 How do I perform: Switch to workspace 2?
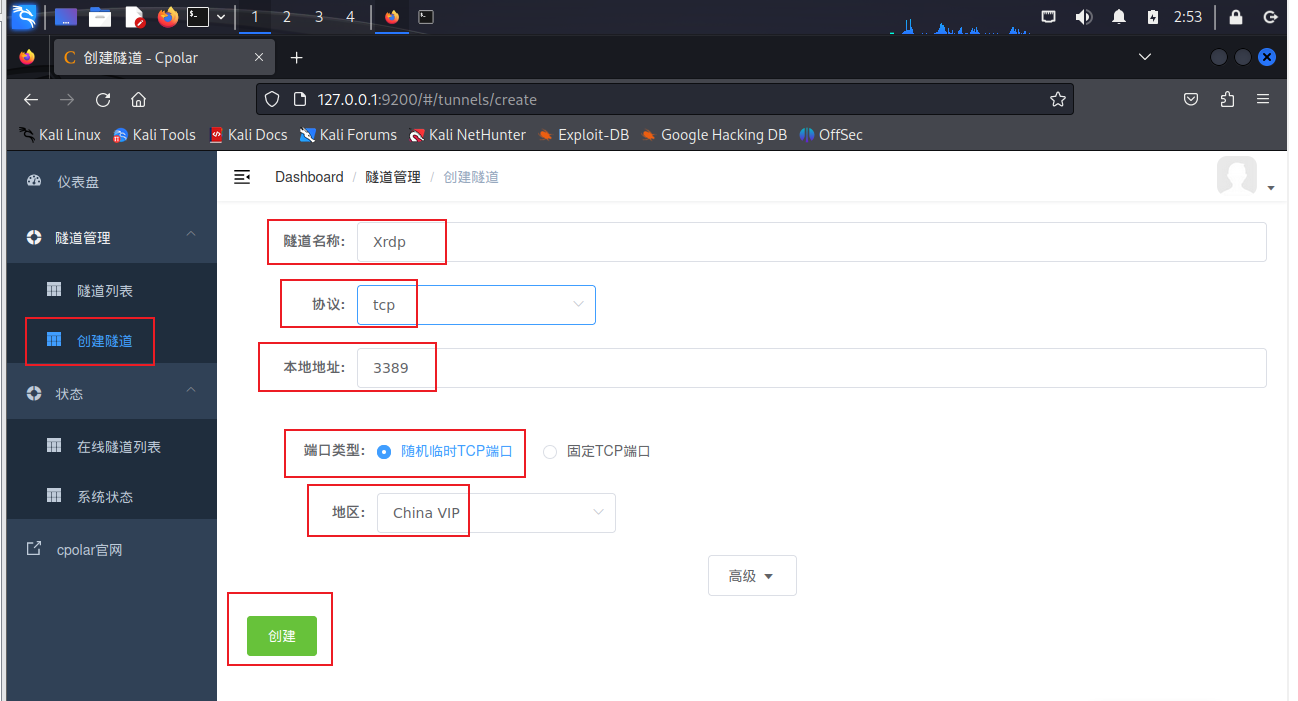coord(287,17)
